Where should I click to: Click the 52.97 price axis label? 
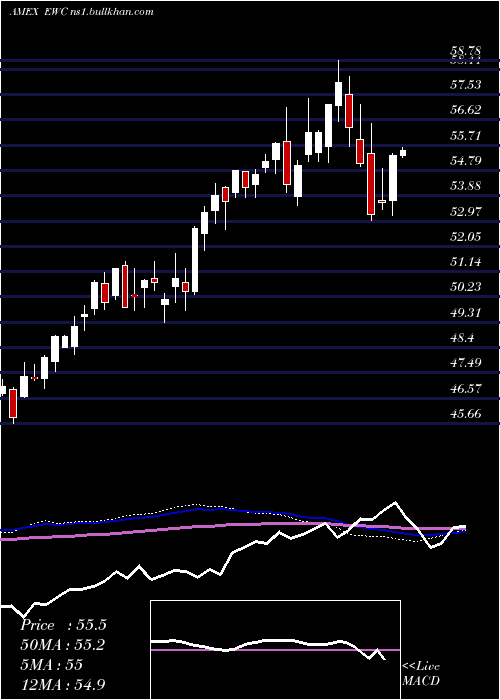(x=466, y=211)
